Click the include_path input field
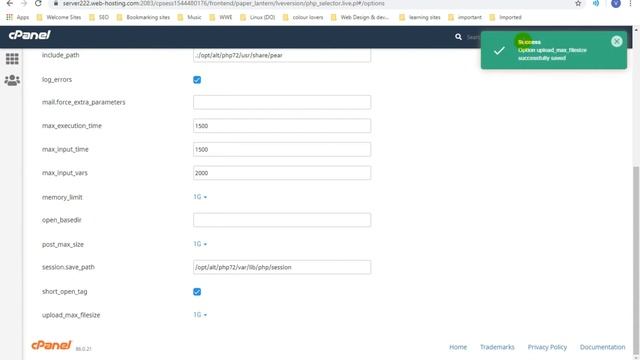Screen dimensions: 640x360 (x=282, y=55)
